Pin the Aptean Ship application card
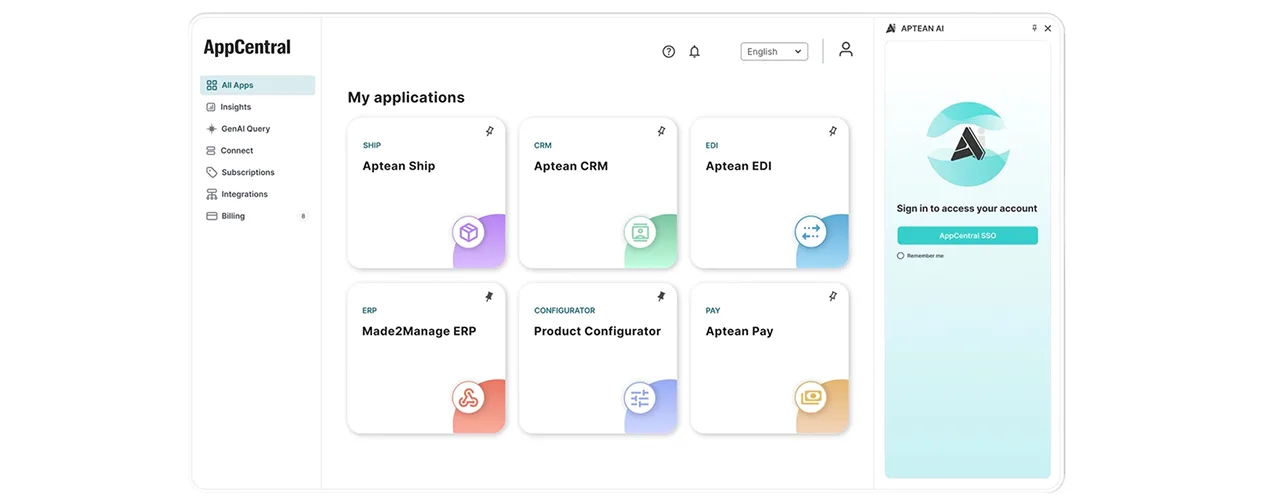The height and width of the screenshot is (500, 1285). pyautogui.click(x=489, y=131)
